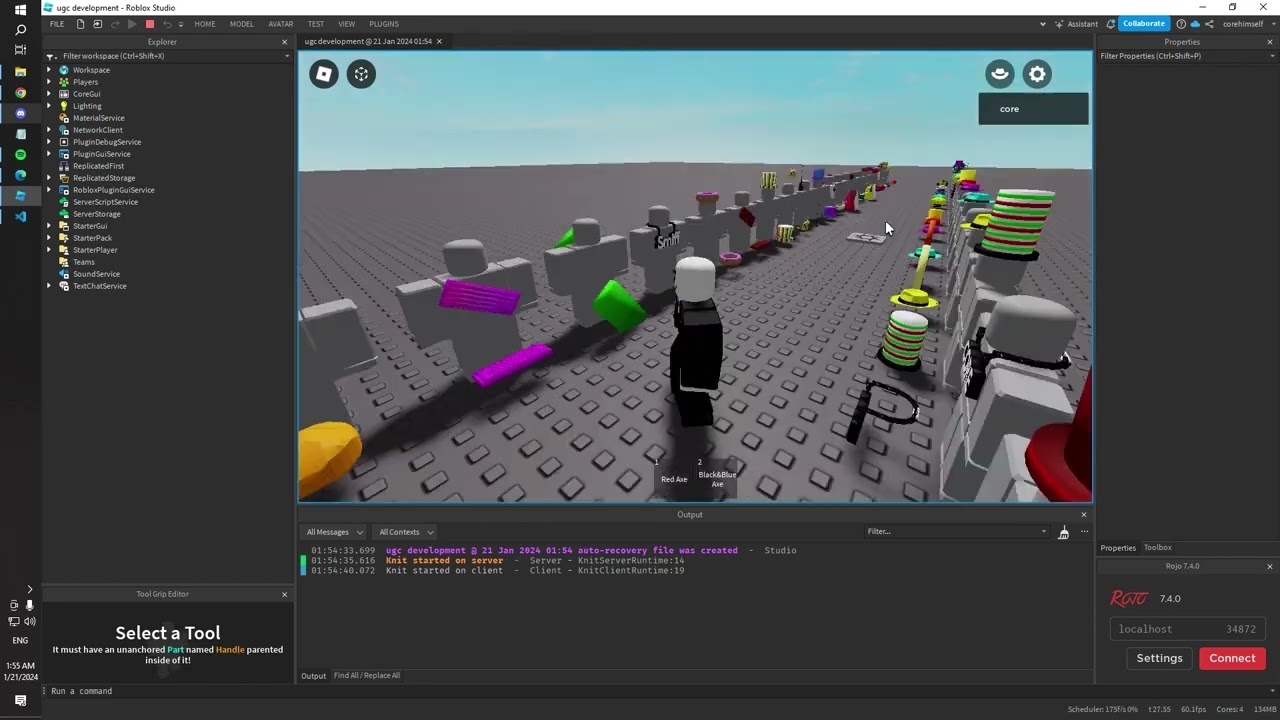The width and height of the screenshot is (1280, 720).
Task: Open Windows Search from the taskbar
Action: pyautogui.click(x=20, y=30)
